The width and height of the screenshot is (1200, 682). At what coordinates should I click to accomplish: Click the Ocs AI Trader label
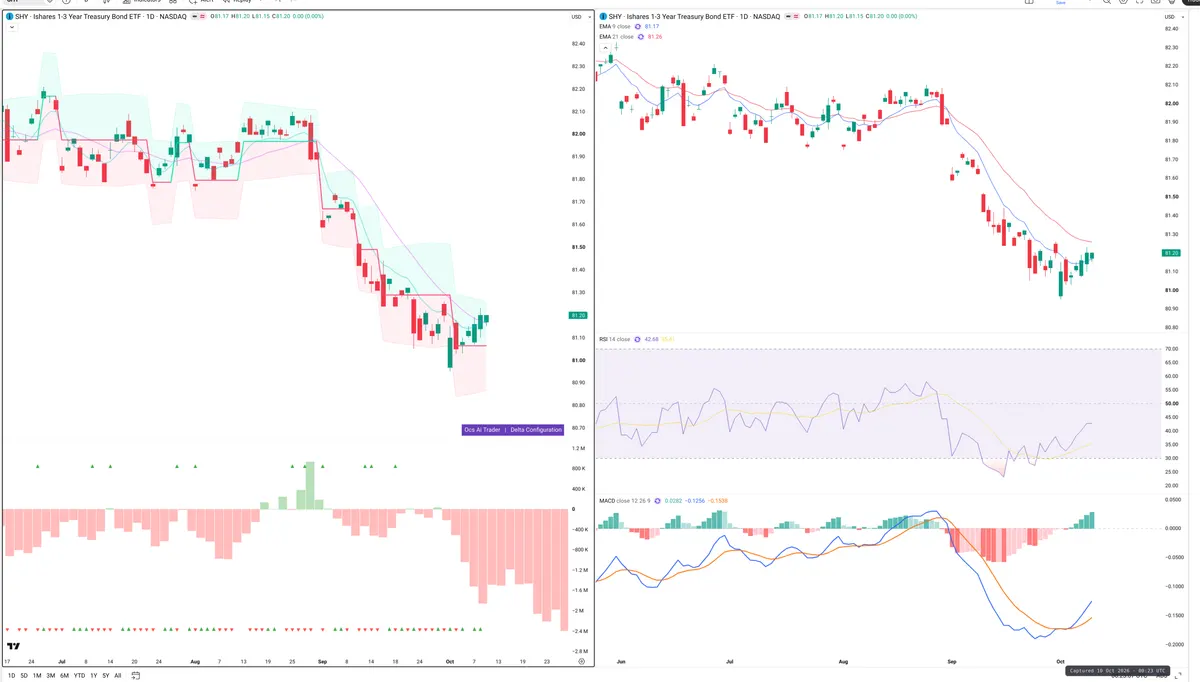(481, 430)
